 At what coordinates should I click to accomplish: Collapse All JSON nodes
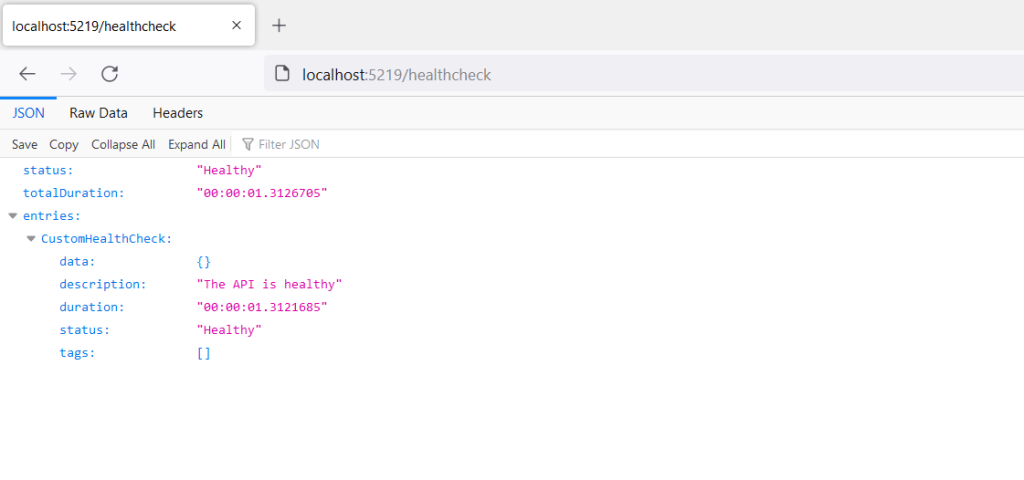point(123,144)
